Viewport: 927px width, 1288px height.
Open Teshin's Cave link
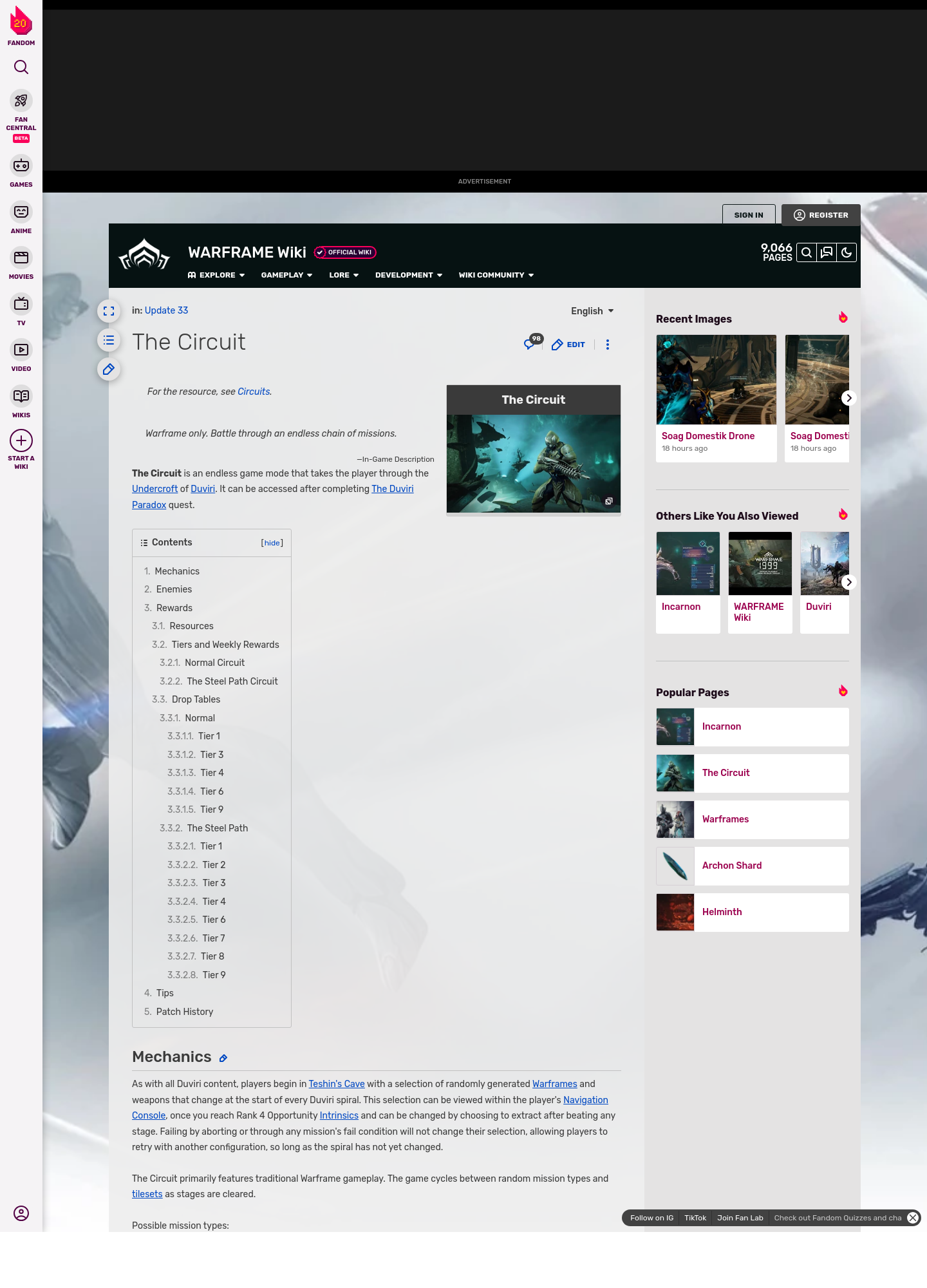(x=337, y=1084)
